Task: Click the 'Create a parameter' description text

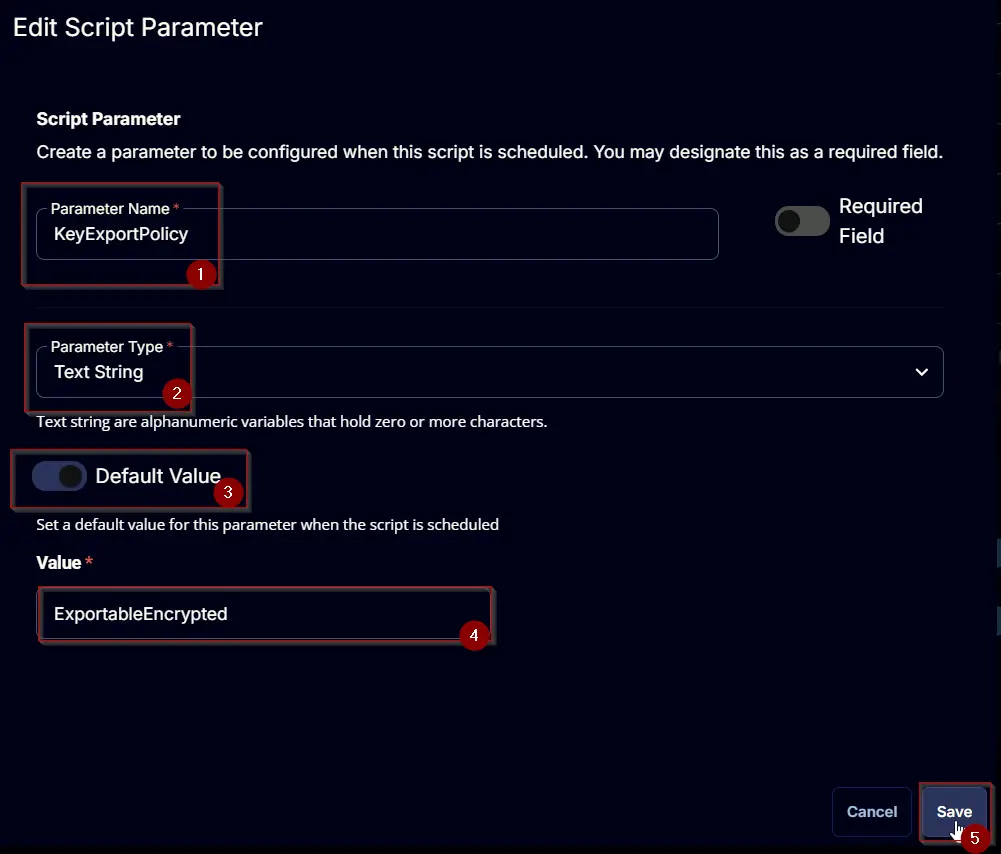Action: 490,152
